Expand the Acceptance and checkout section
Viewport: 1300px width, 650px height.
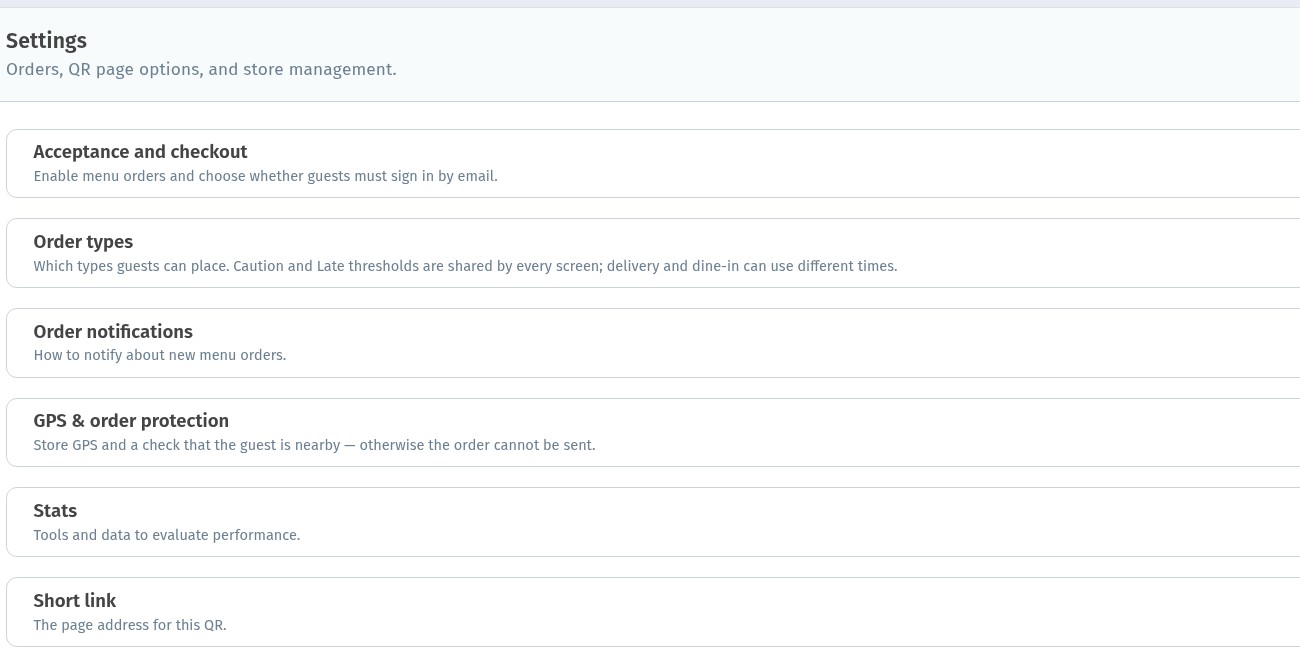click(x=653, y=163)
